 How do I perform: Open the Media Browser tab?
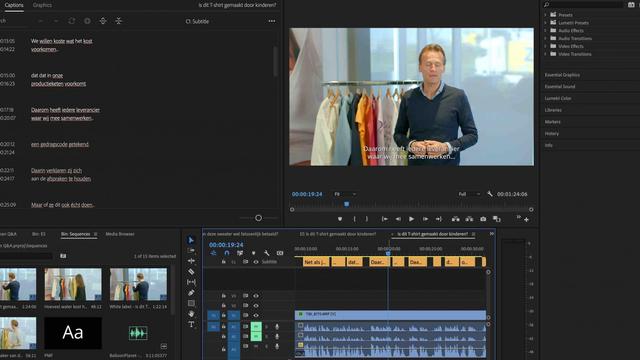click(120, 234)
